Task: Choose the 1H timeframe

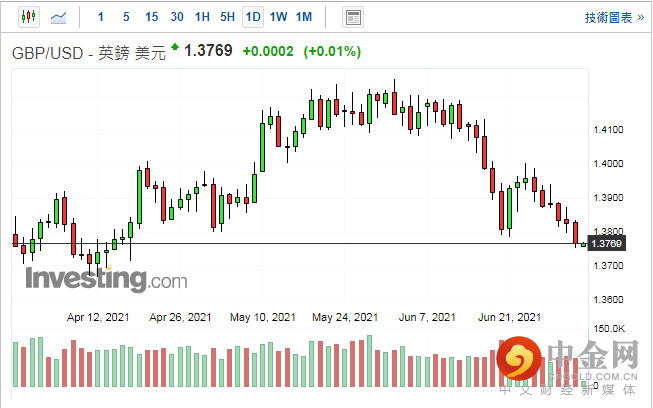Action: click(x=202, y=17)
